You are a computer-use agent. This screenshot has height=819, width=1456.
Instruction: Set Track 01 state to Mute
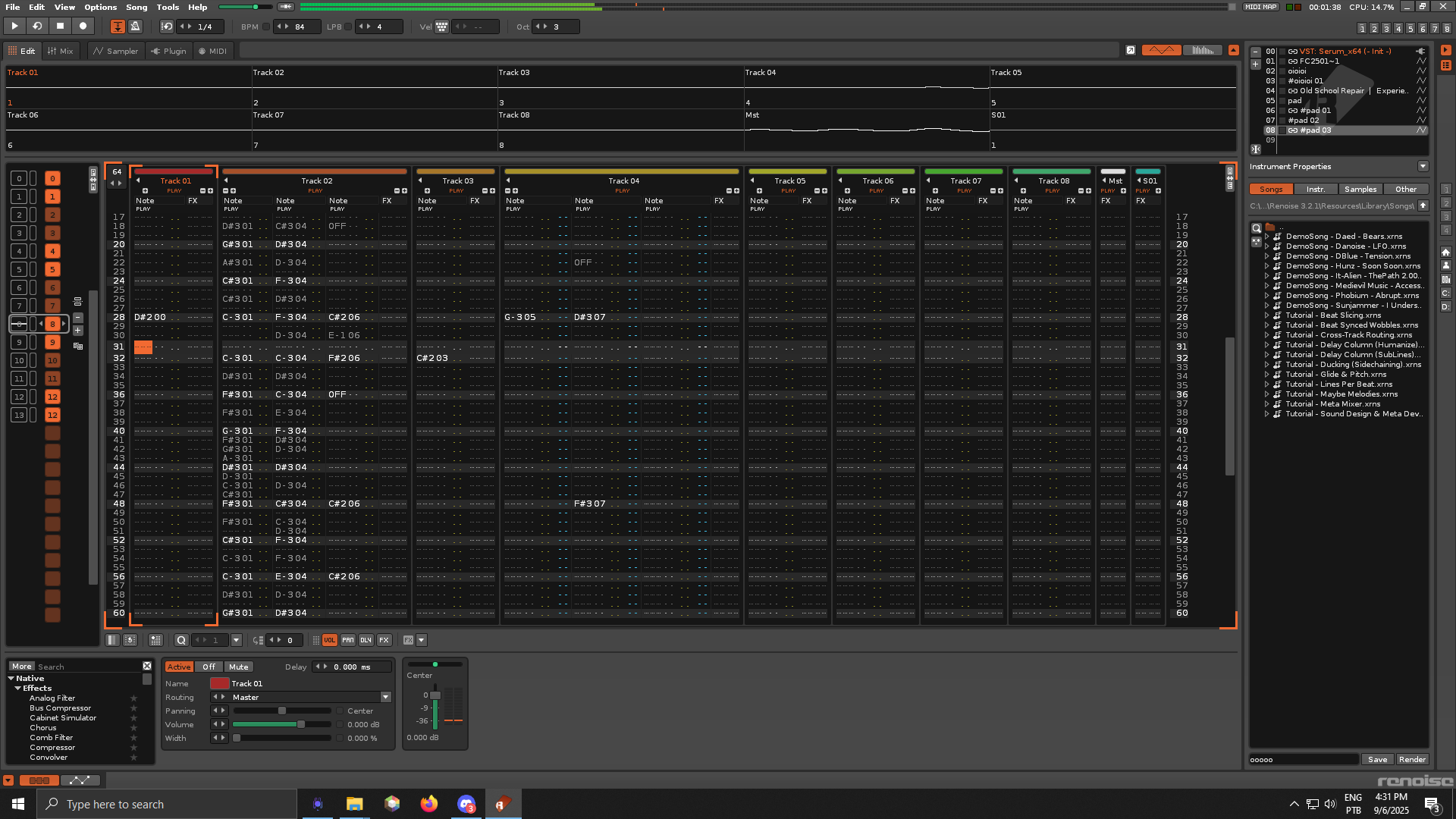pyautogui.click(x=238, y=667)
